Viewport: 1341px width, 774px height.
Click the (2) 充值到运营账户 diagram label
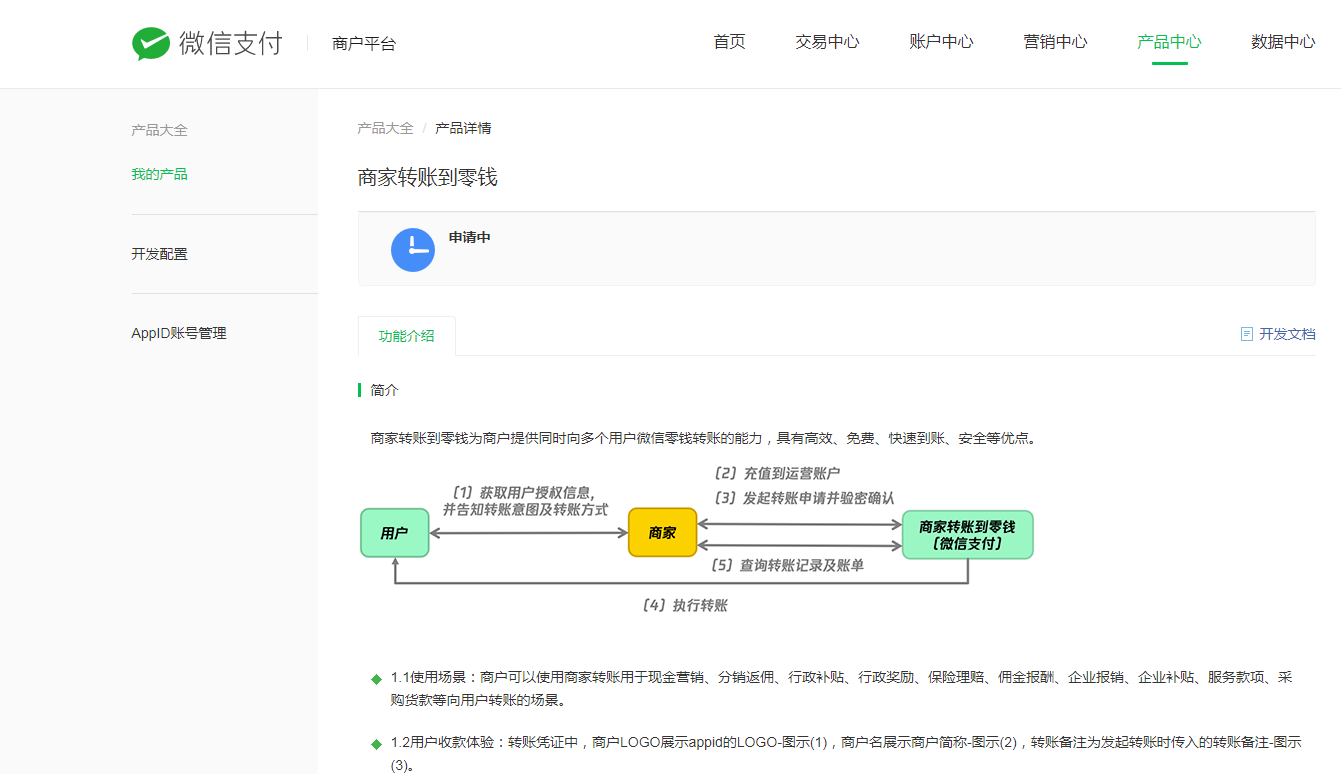click(776, 473)
